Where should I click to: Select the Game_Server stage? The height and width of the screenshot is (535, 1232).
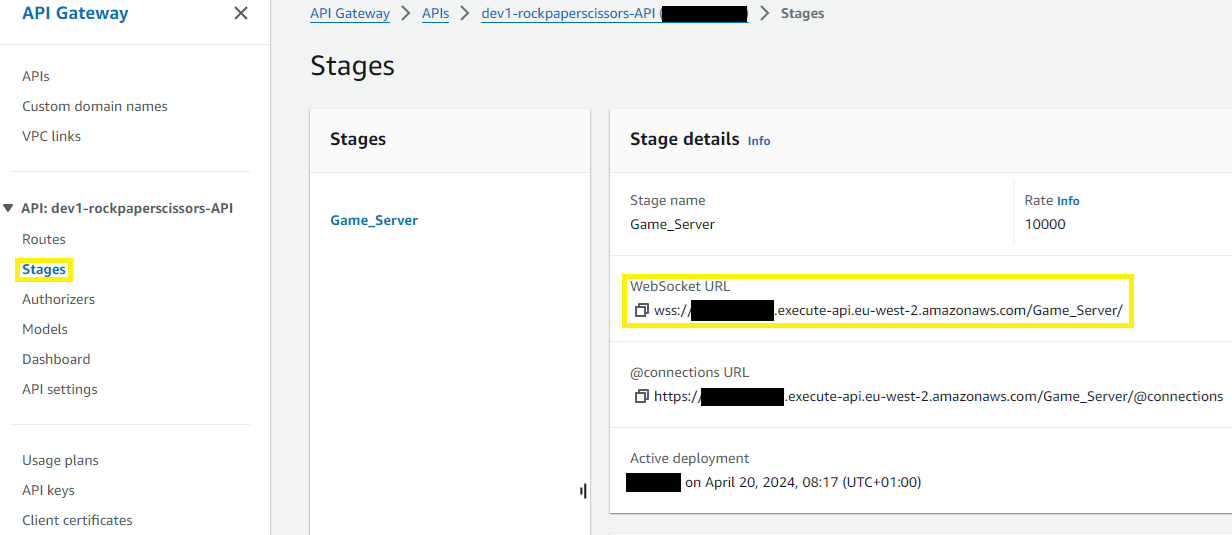click(374, 220)
